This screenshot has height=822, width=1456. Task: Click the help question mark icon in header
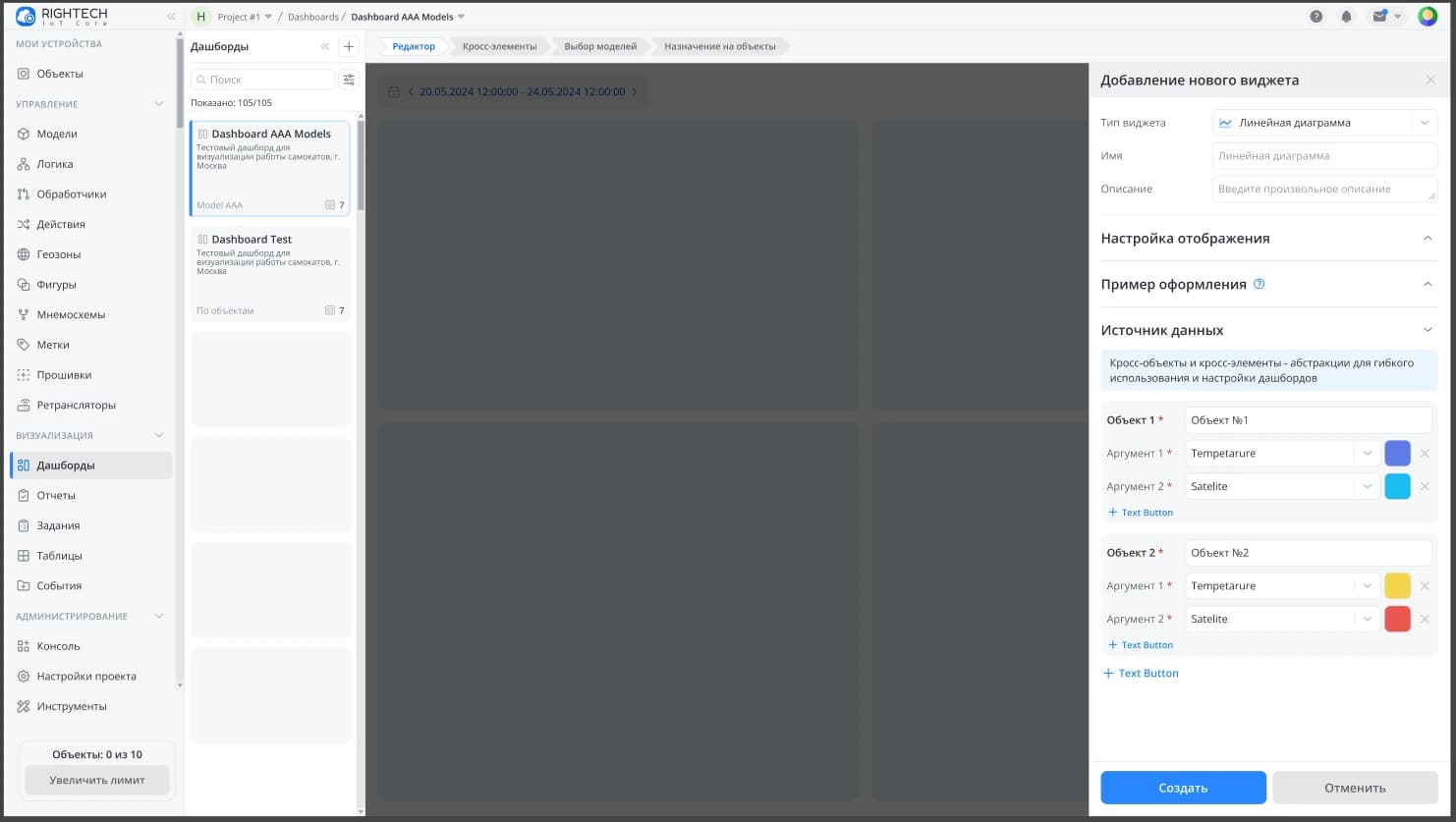tap(1316, 17)
